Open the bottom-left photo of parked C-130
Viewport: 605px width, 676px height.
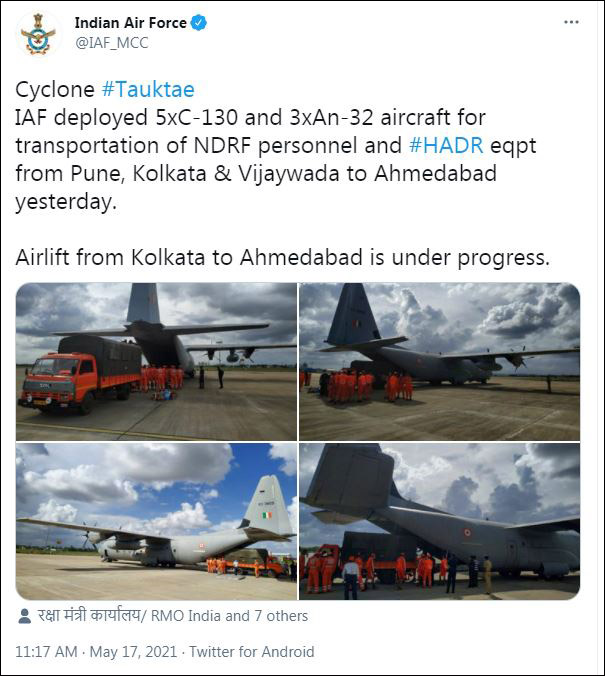tap(156, 521)
